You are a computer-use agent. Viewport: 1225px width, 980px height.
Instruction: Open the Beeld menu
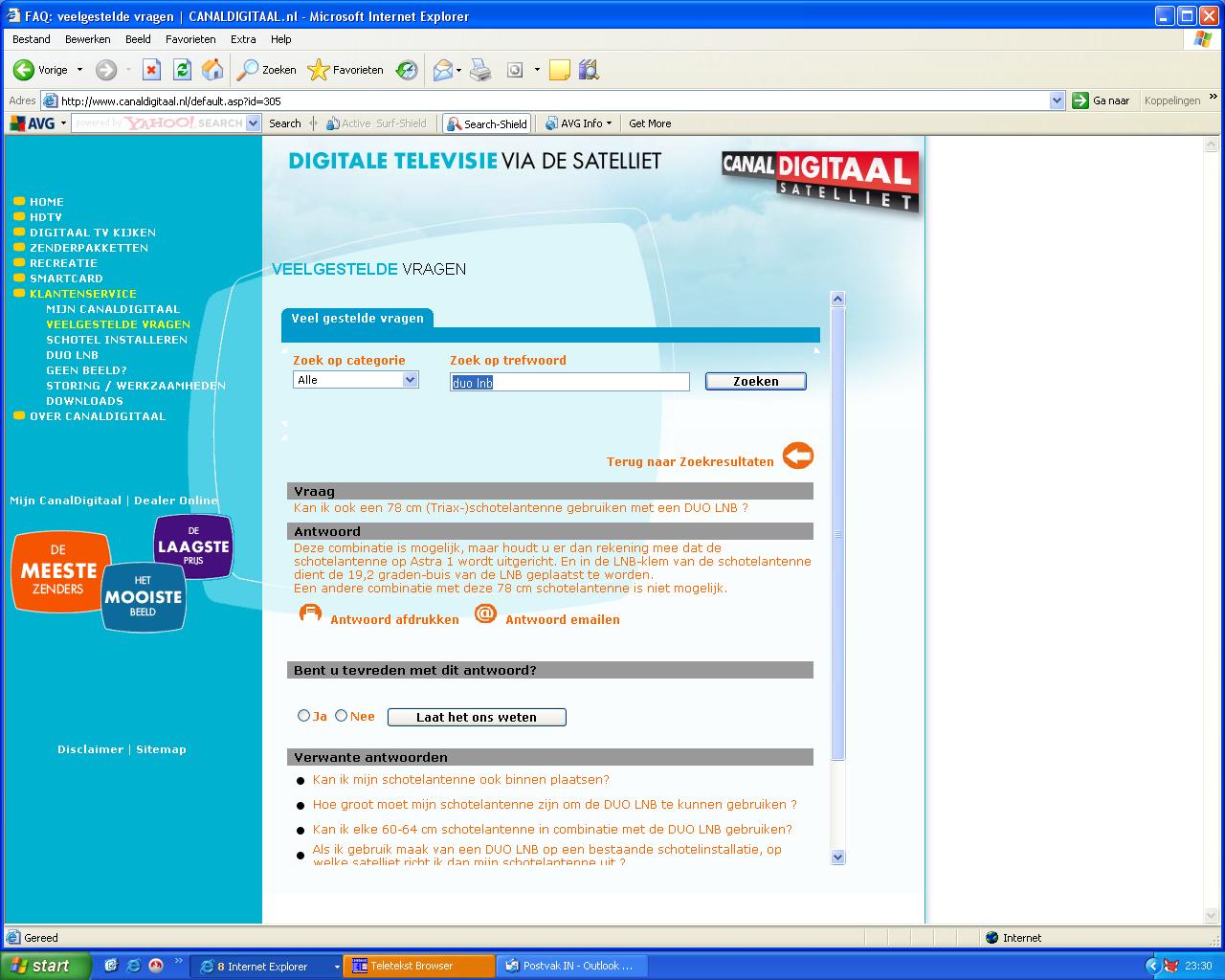(138, 39)
